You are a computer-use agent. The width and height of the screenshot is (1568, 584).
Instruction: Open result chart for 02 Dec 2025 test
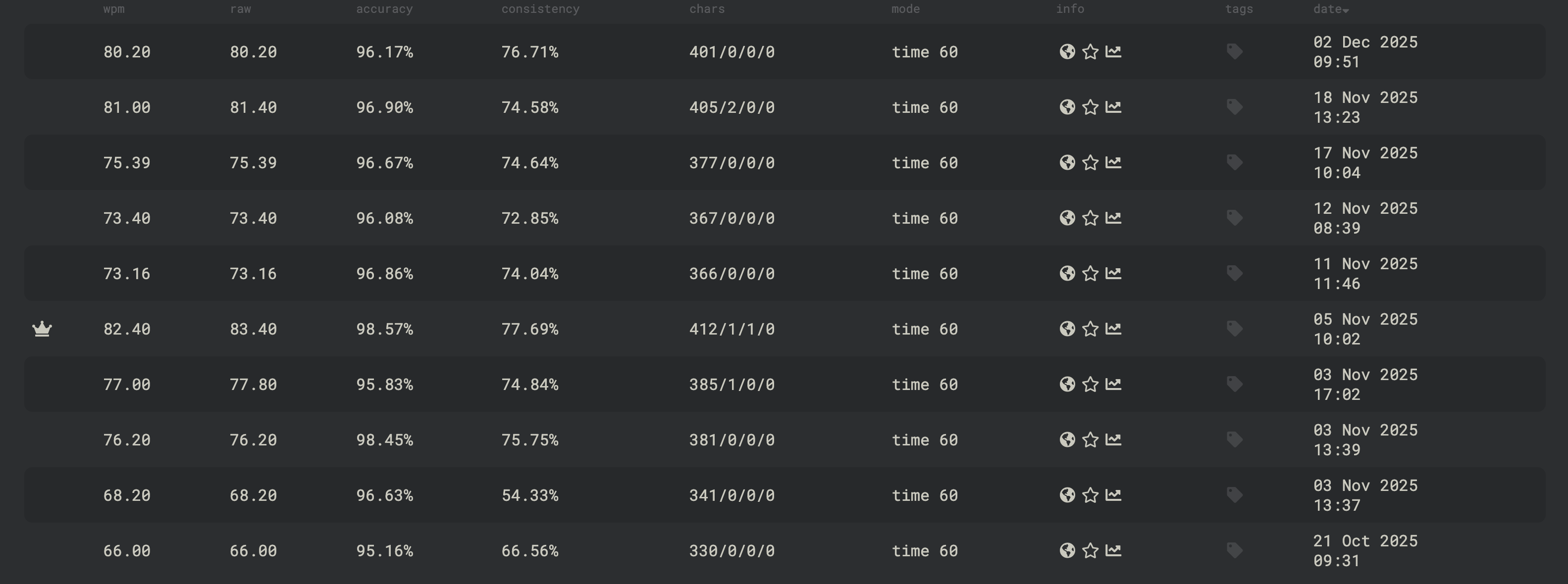[1113, 51]
